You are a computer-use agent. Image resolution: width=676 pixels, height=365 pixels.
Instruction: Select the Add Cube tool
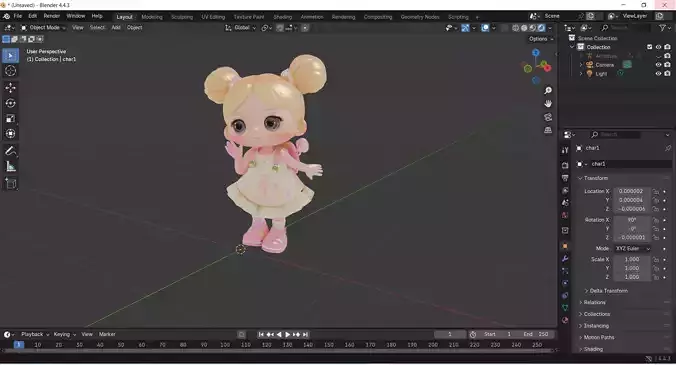pyautogui.click(x=10, y=184)
